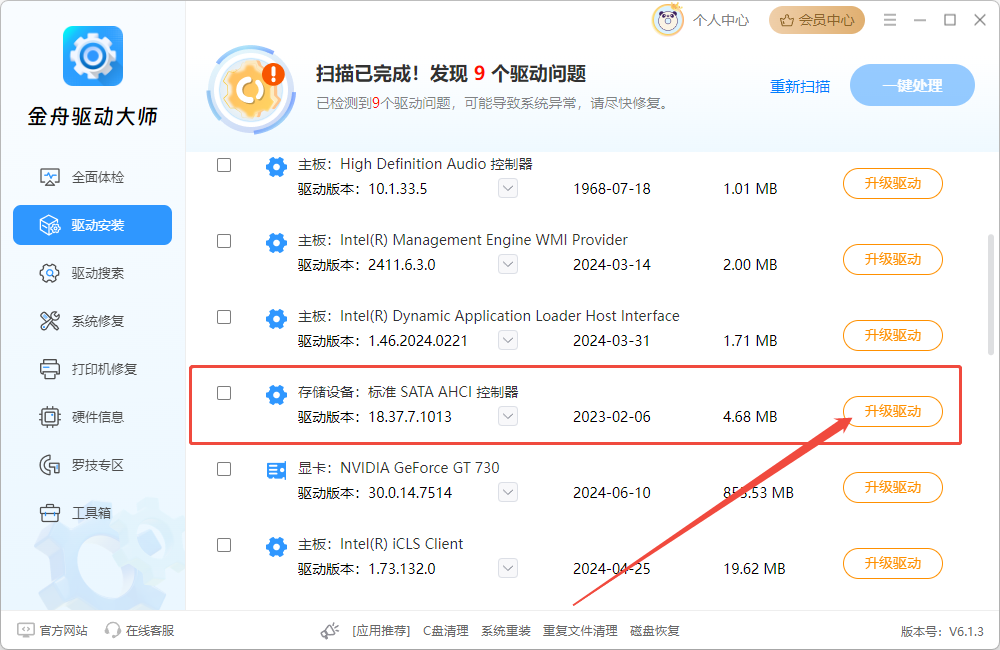
Task: Click the 驱动搜索 gear-search icon in sidebar
Action: 50,273
